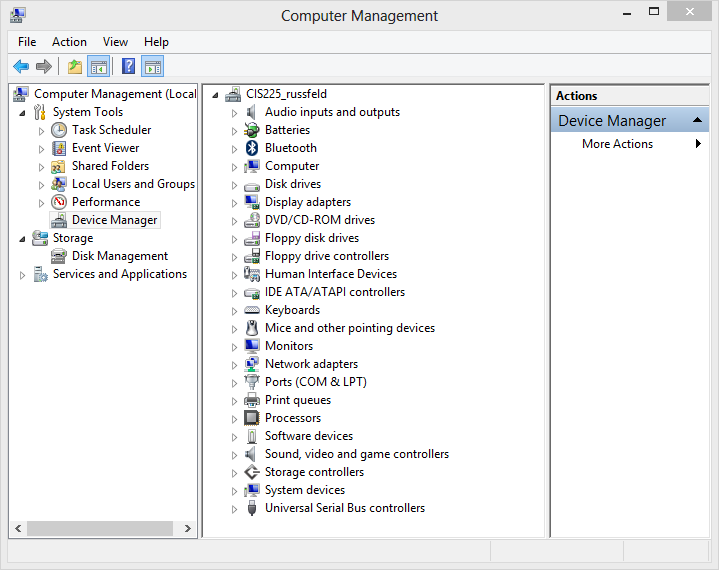
Task: Expand the Display adapters node
Action: (x=235, y=203)
